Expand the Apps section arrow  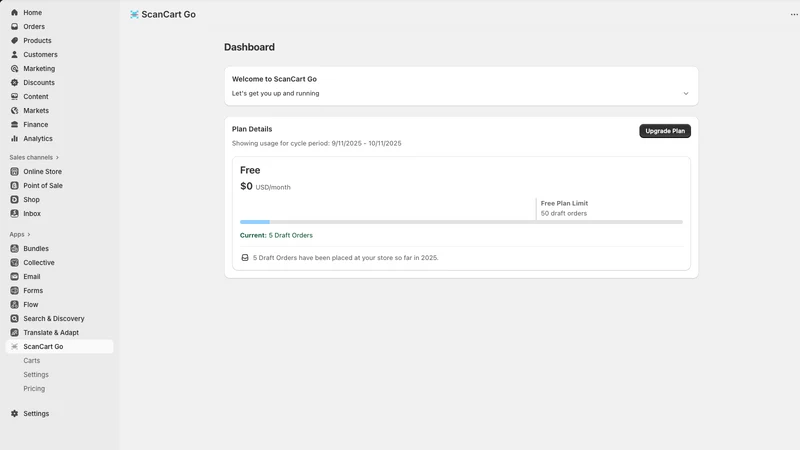click(29, 234)
